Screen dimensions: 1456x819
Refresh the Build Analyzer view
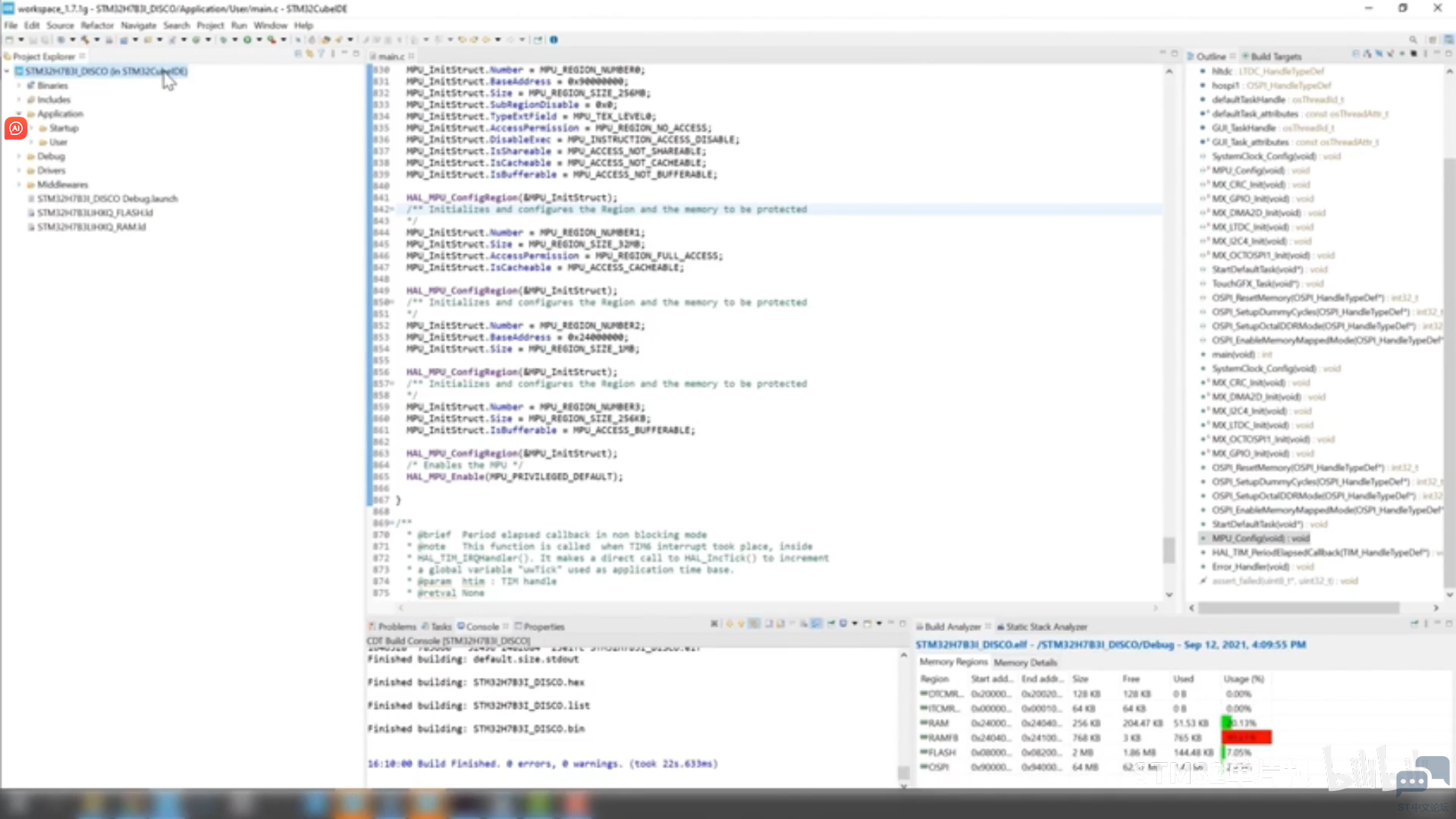click(x=1414, y=624)
